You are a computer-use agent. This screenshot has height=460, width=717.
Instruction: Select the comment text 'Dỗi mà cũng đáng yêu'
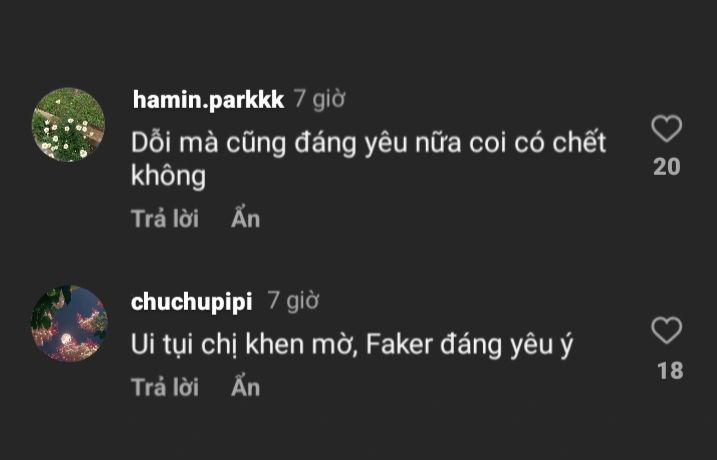click(269, 143)
